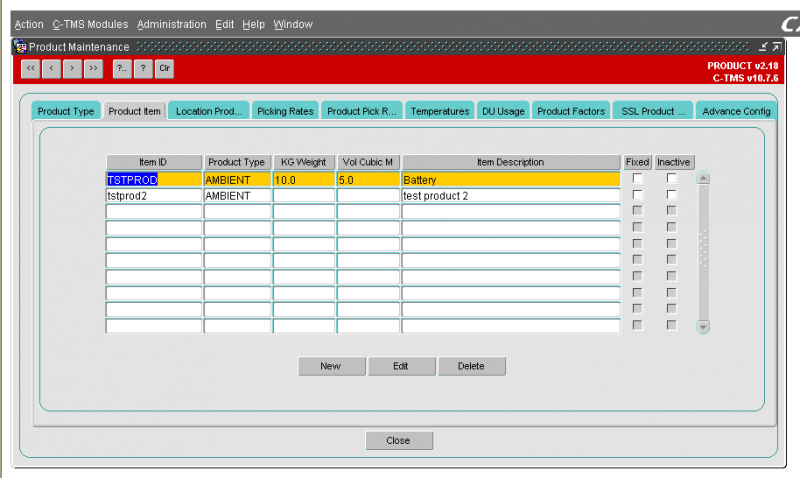
Task: Click the Item ID column header
Action: point(154,162)
